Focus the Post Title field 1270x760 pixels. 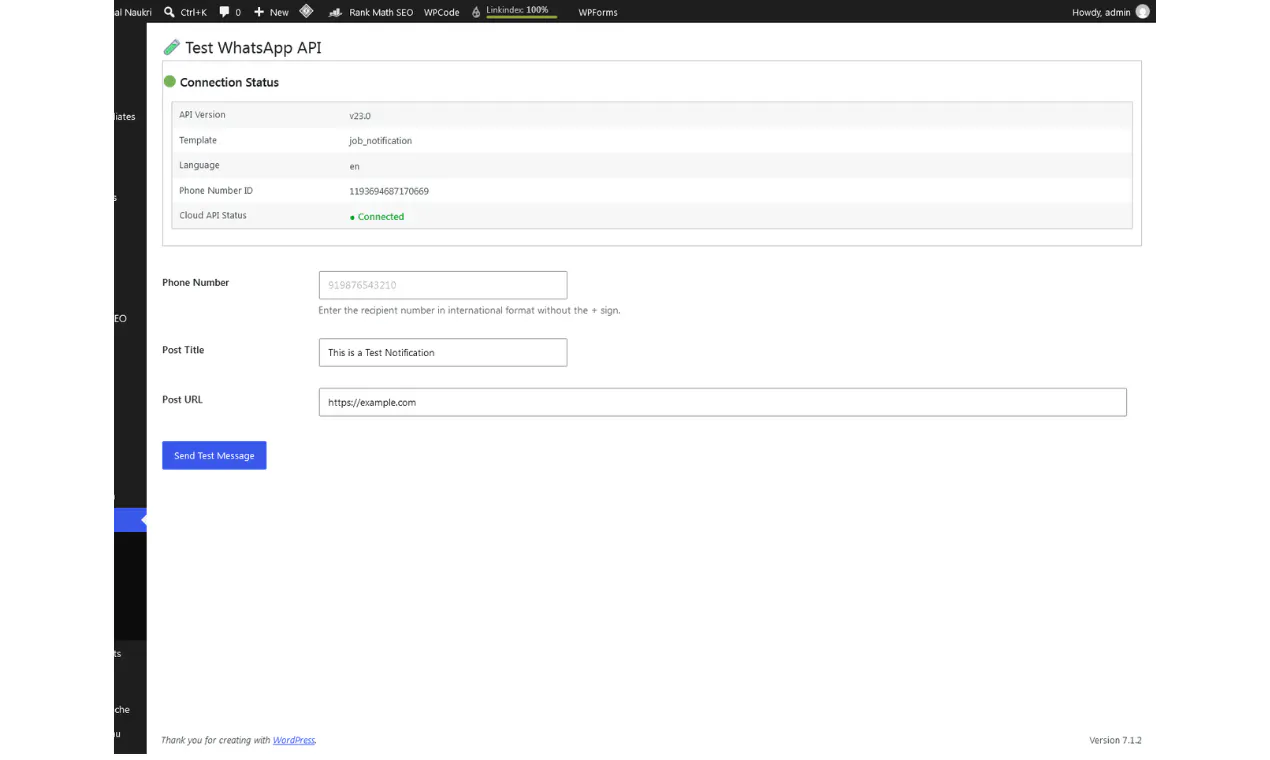443,352
